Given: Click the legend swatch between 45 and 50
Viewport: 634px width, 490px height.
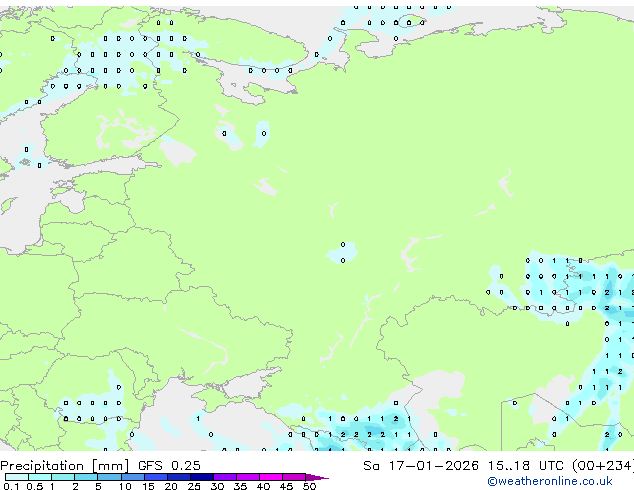Looking at the screenshot, I should pyautogui.click(x=294, y=477).
